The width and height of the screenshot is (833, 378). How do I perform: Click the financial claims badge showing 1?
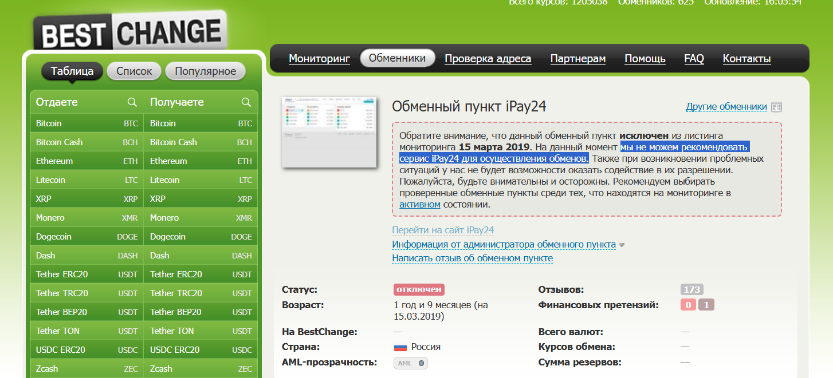tap(707, 305)
